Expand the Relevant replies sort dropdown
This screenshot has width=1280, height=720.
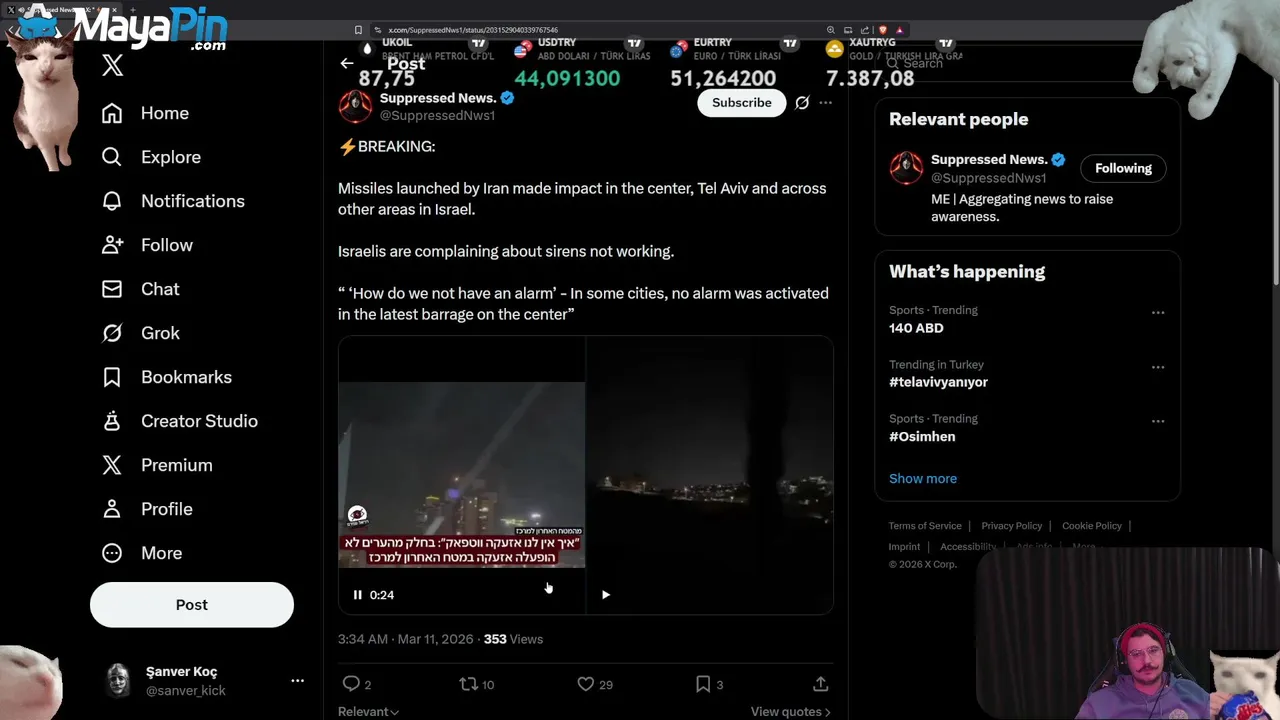[x=369, y=712]
